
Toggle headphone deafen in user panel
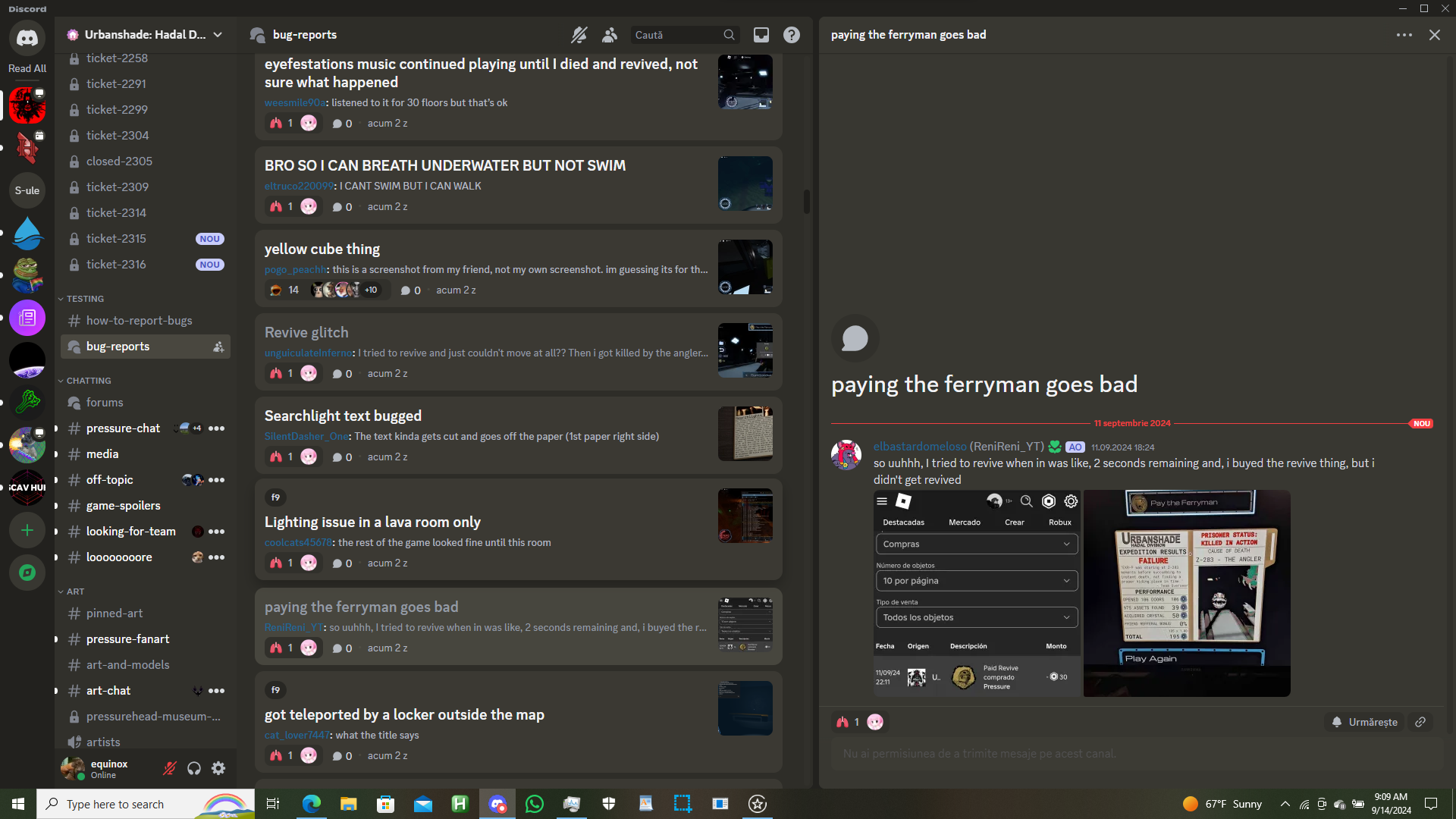click(194, 769)
